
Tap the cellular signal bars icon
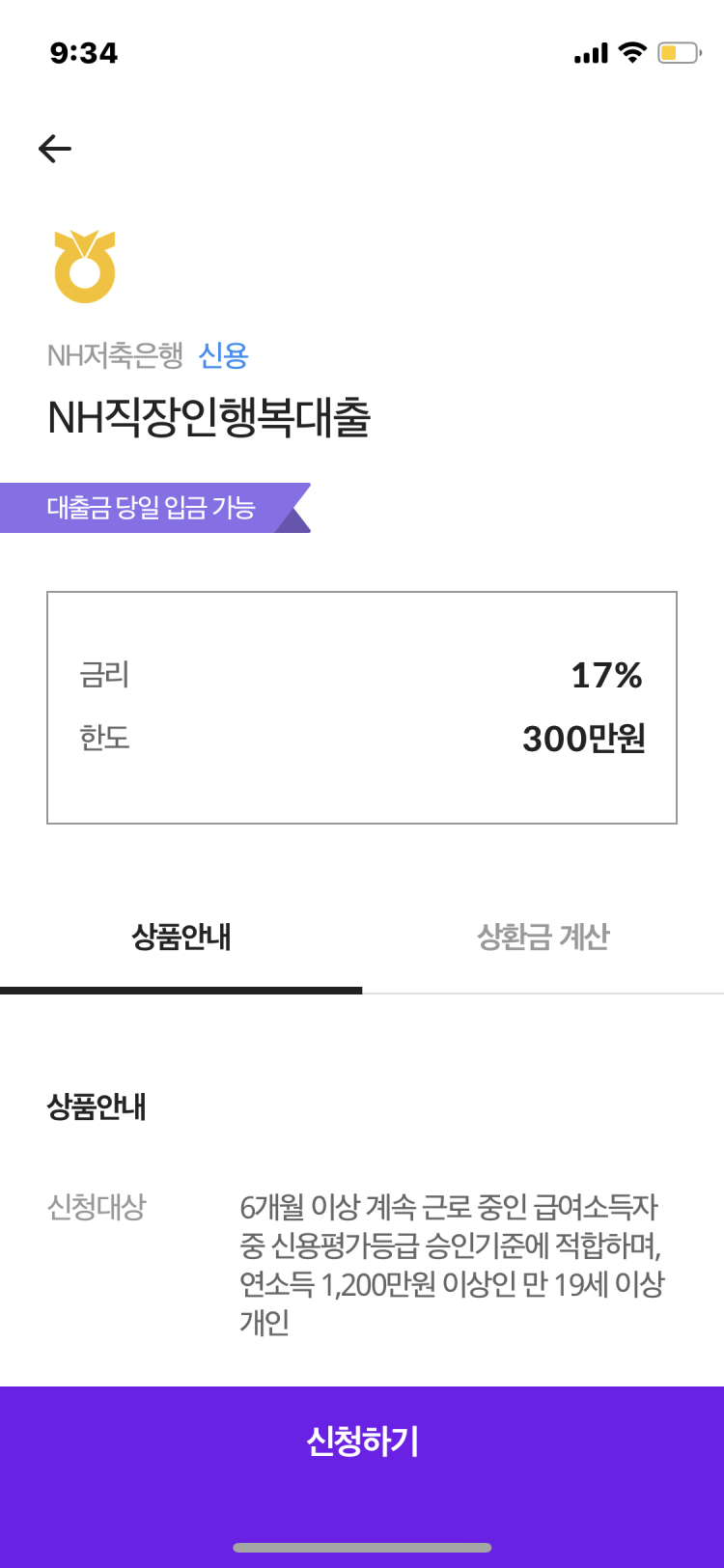pyautogui.click(x=591, y=53)
